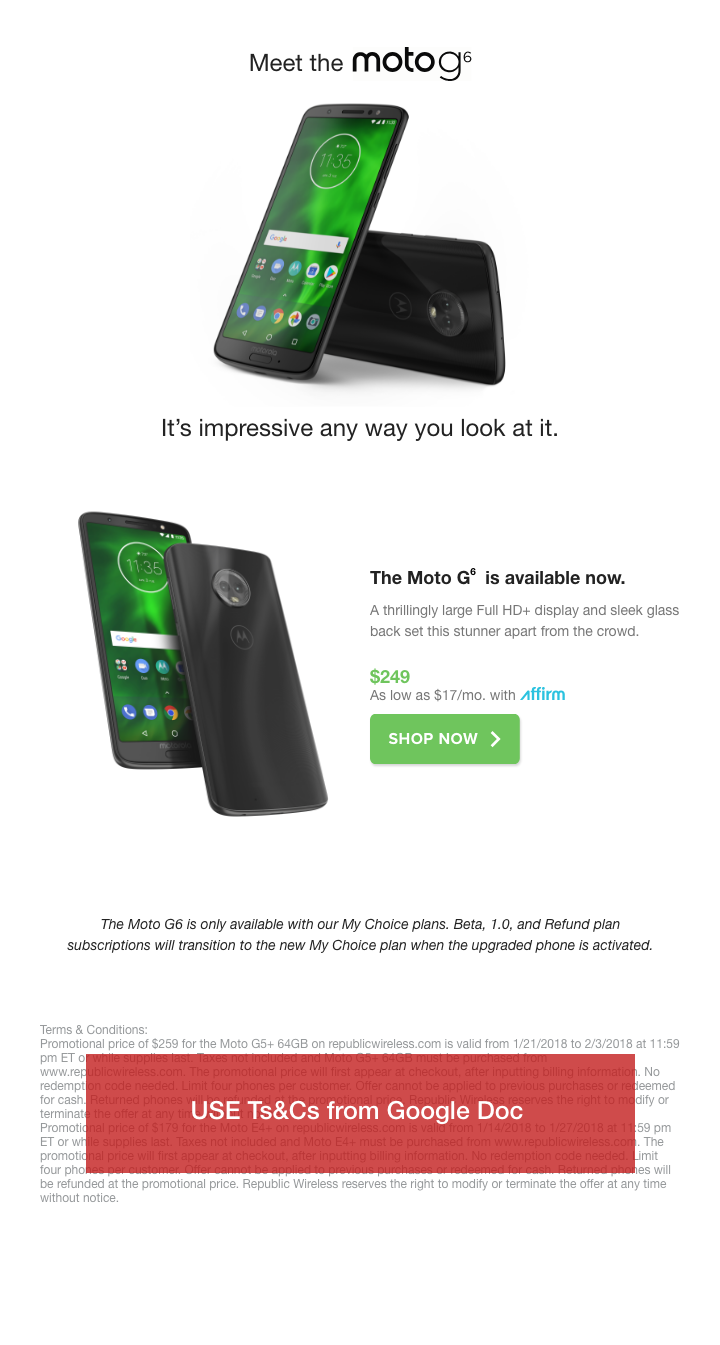Click the green SHOP NOW button
720x1345 pixels.
coord(445,739)
